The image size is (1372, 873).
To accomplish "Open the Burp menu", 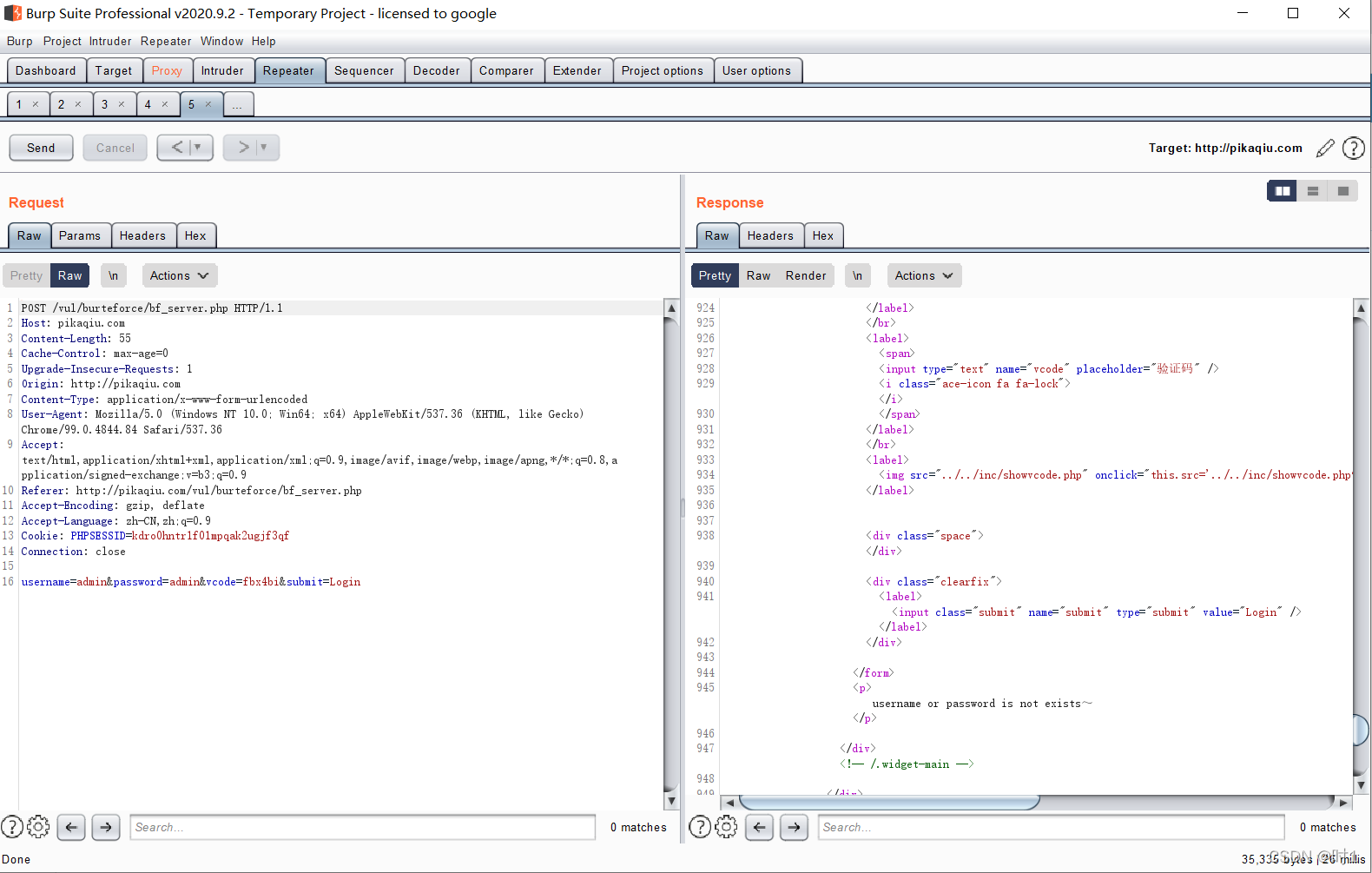I will (19, 41).
